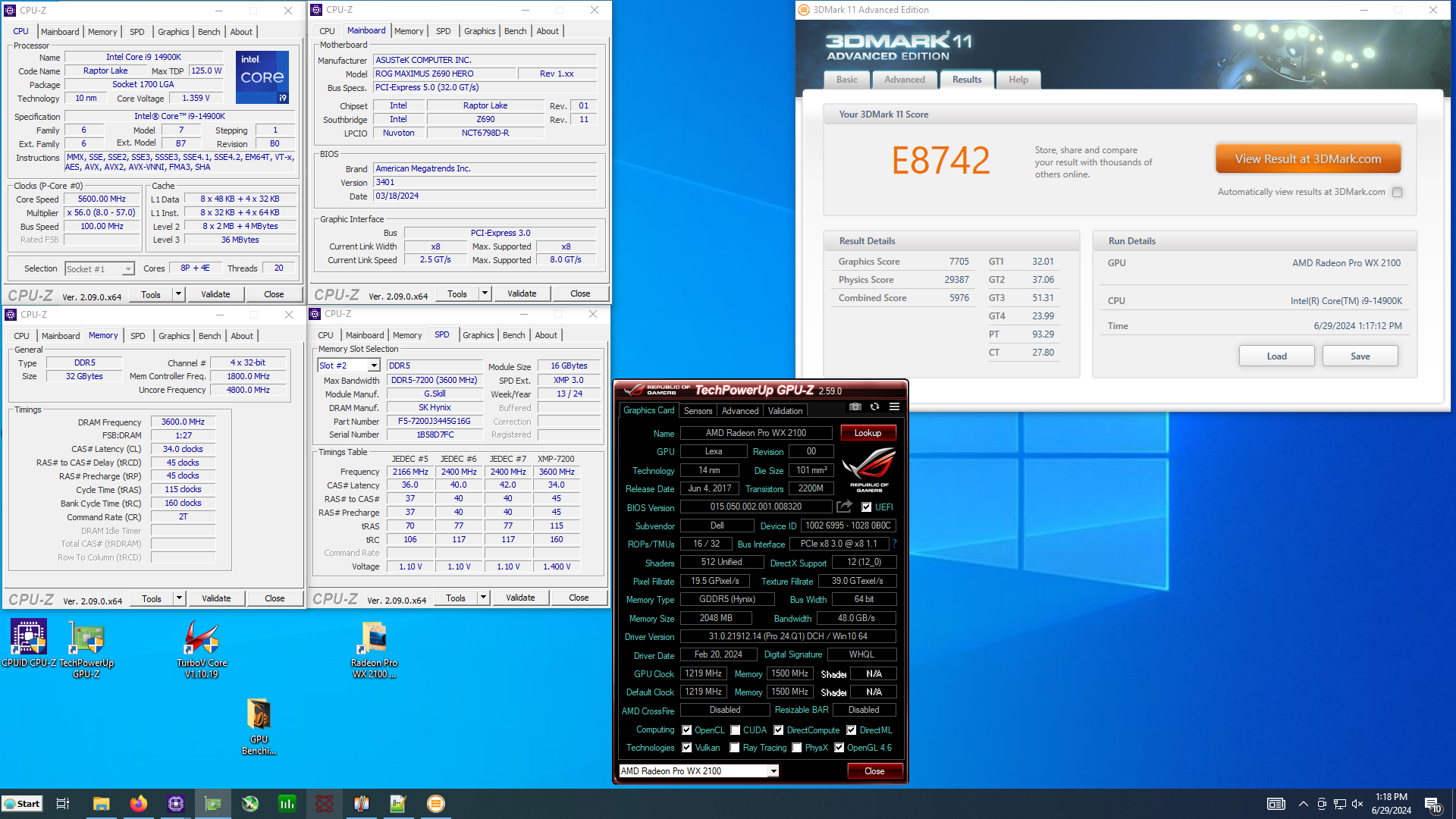1456x819 pixels.
Task: Toggle the UEFI checkbox in GPU-Z
Action: coord(866,507)
